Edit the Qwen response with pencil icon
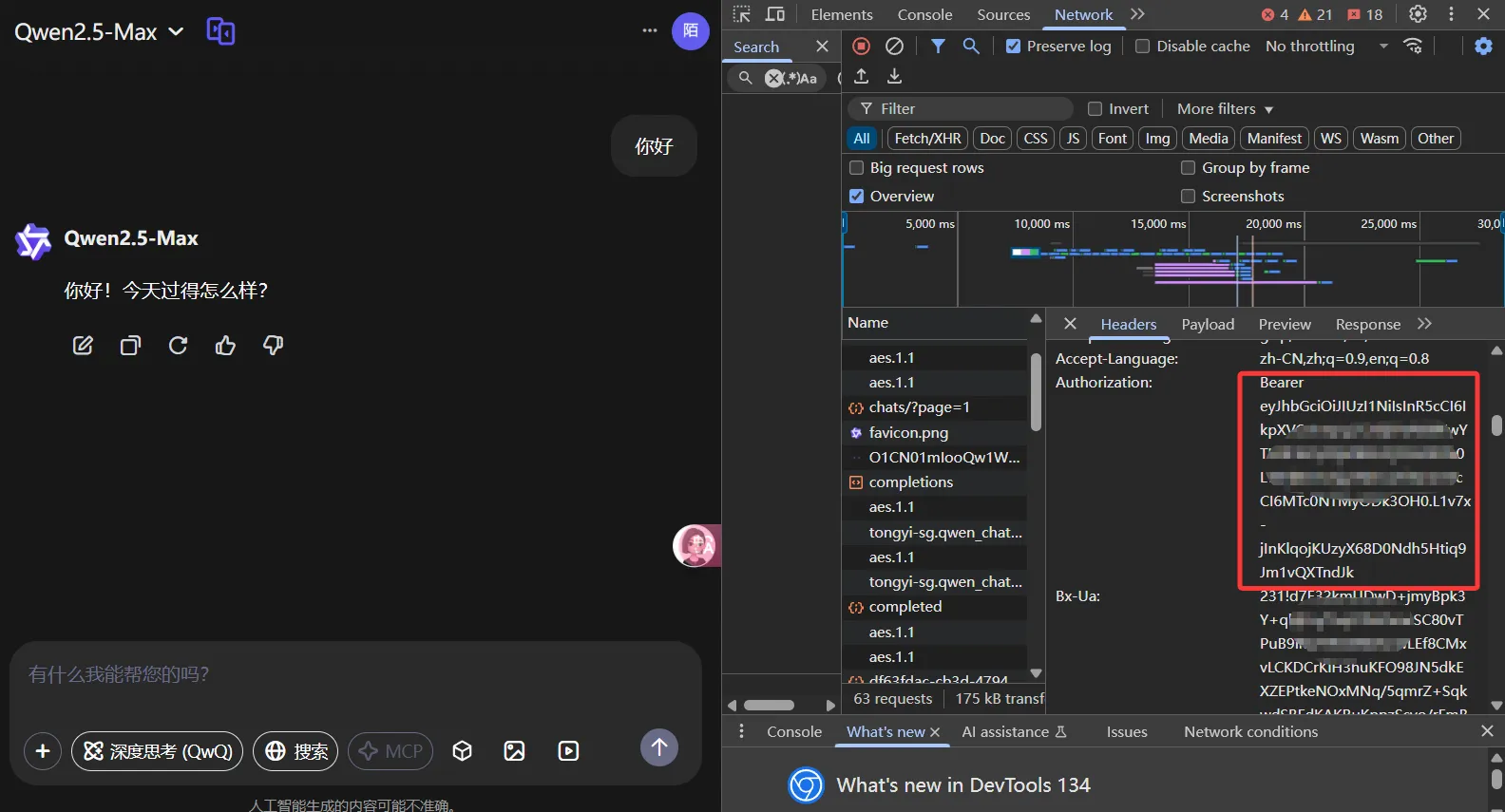The width and height of the screenshot is (1505, 812). point(83,346)
